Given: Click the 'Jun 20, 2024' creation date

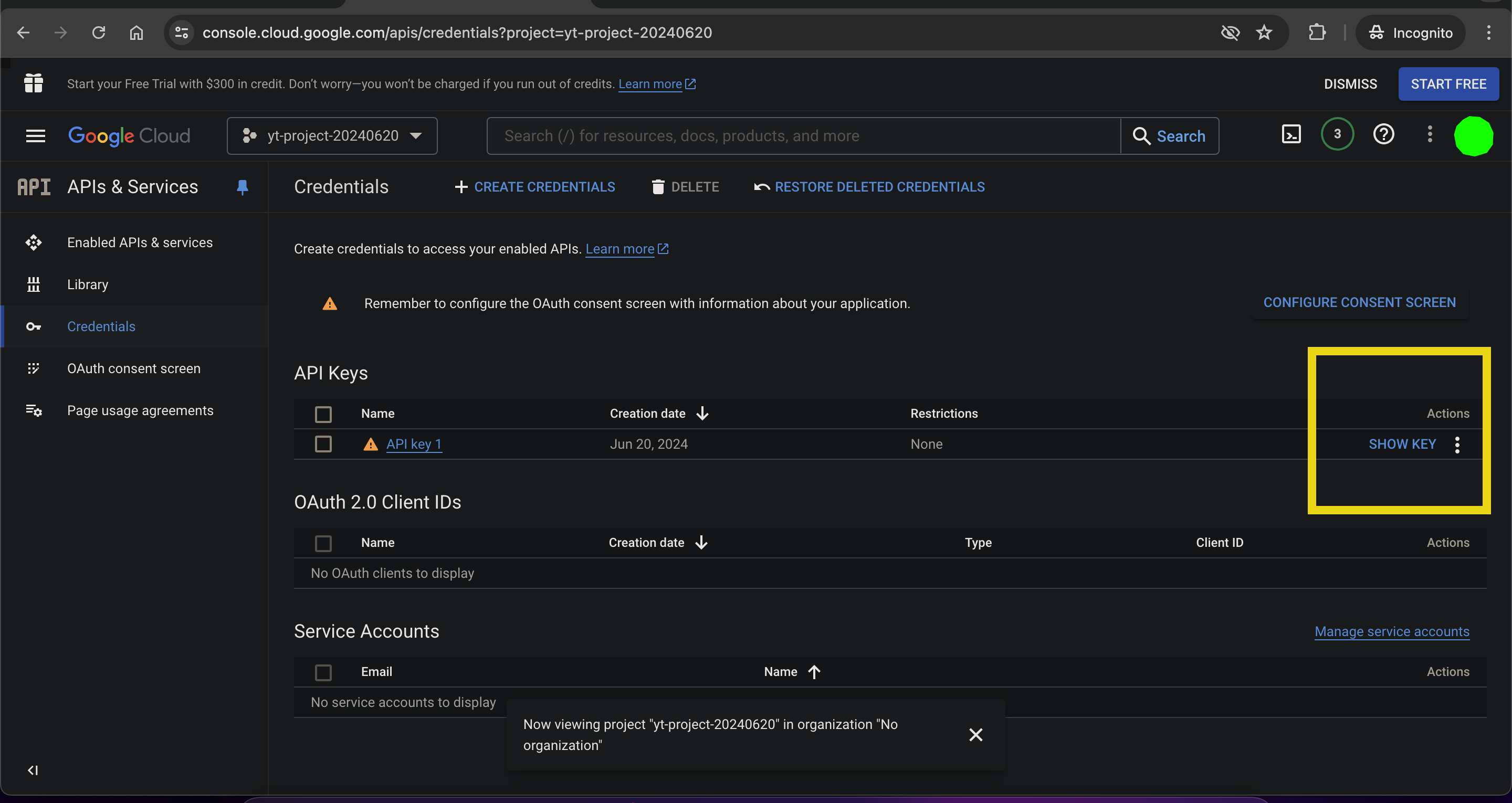Looking at the screenshot, I should (x=648, y=445).
